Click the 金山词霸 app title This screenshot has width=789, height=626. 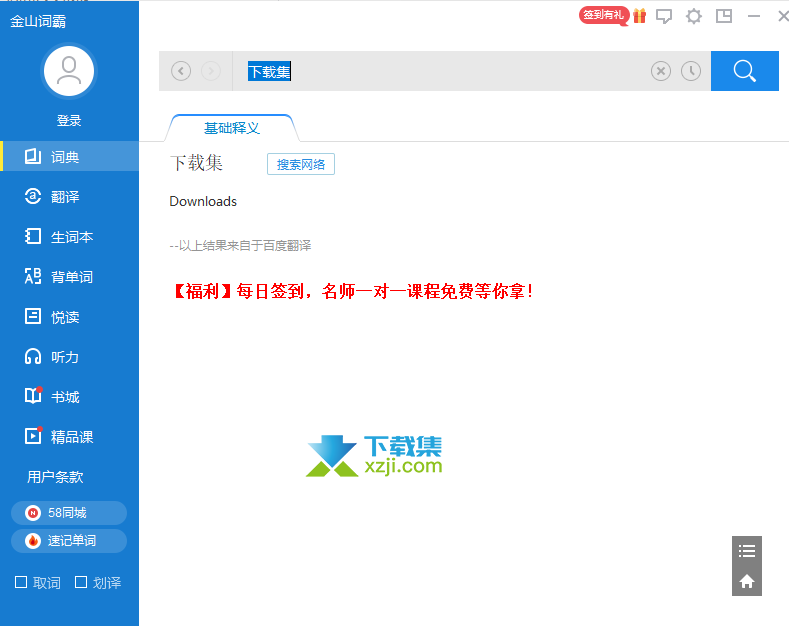coord(38,21)
